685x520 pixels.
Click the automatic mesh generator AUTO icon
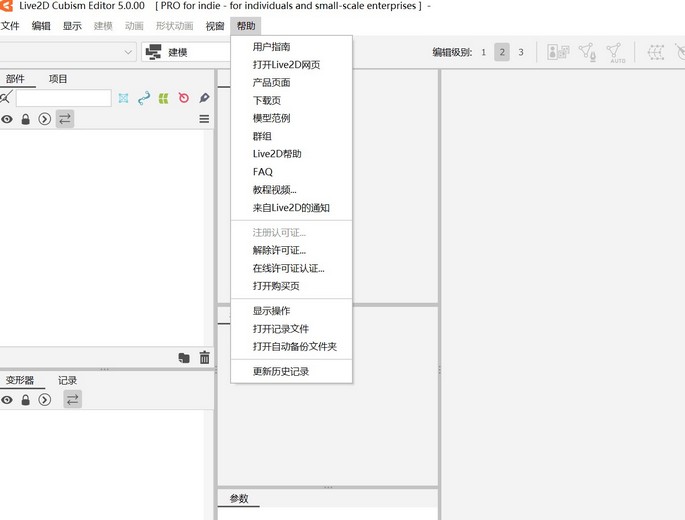pos(617,52)
